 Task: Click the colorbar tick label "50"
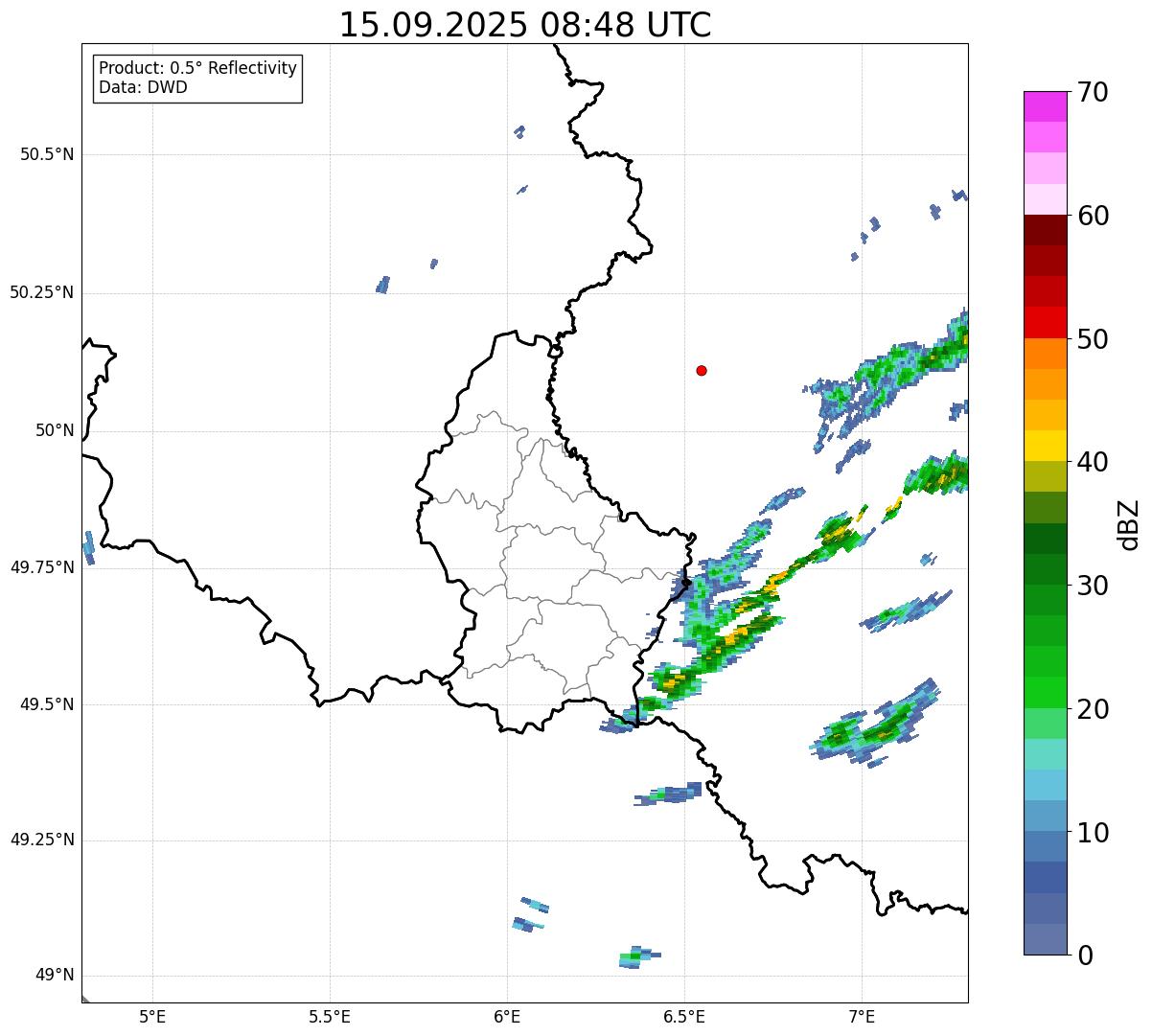1093,339
